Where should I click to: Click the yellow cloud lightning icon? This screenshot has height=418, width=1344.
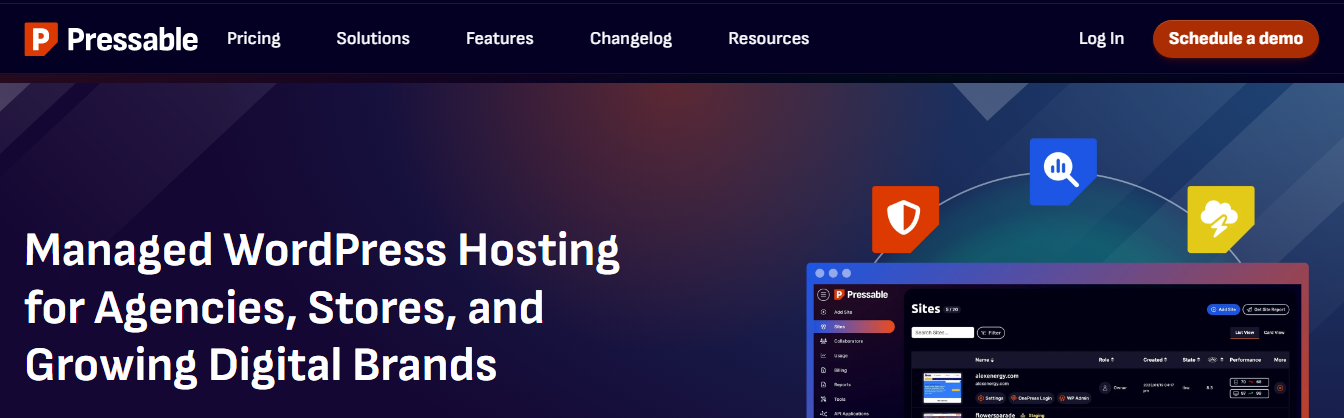1220,217
